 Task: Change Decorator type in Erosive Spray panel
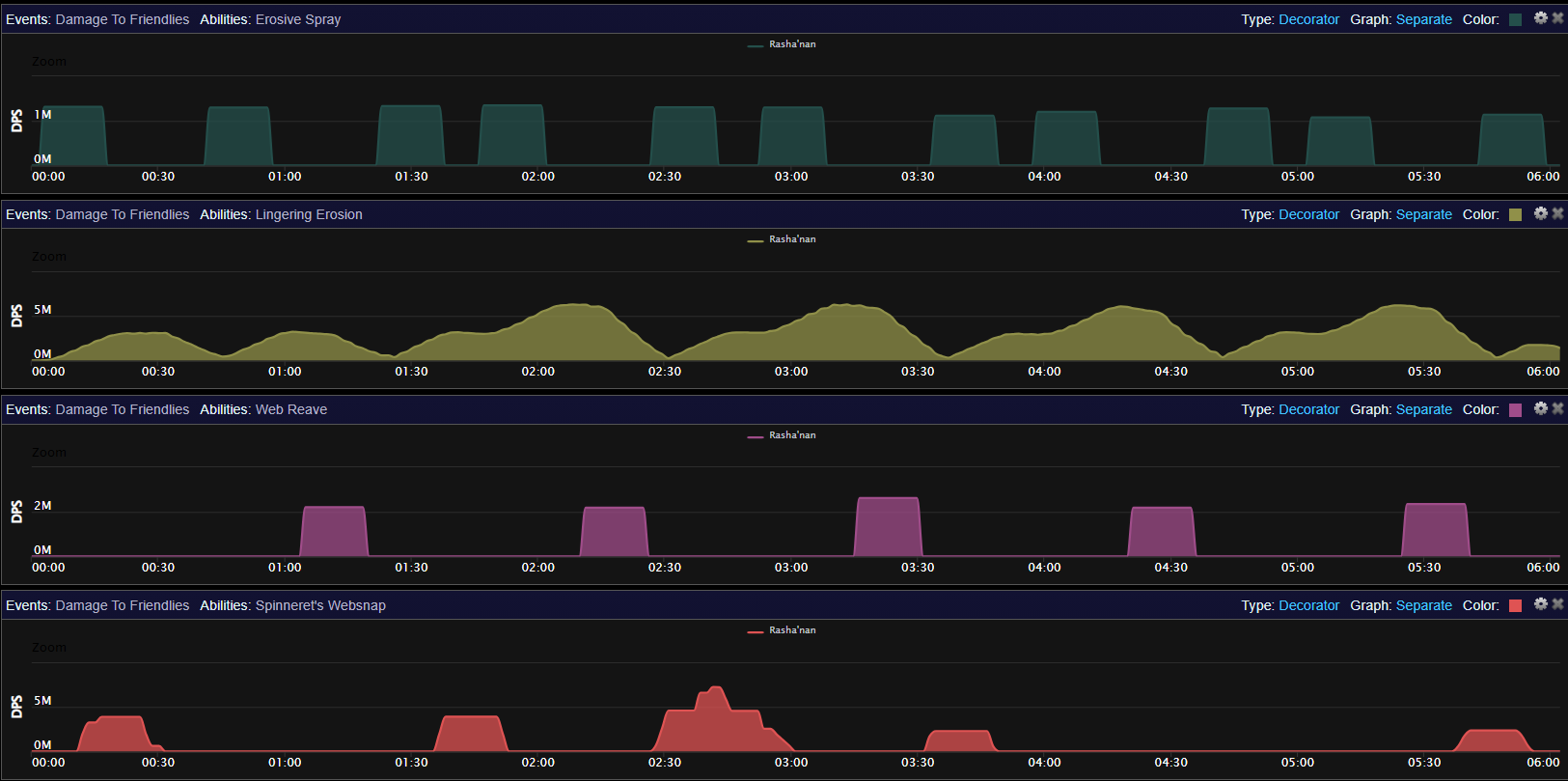point(1308,19)
